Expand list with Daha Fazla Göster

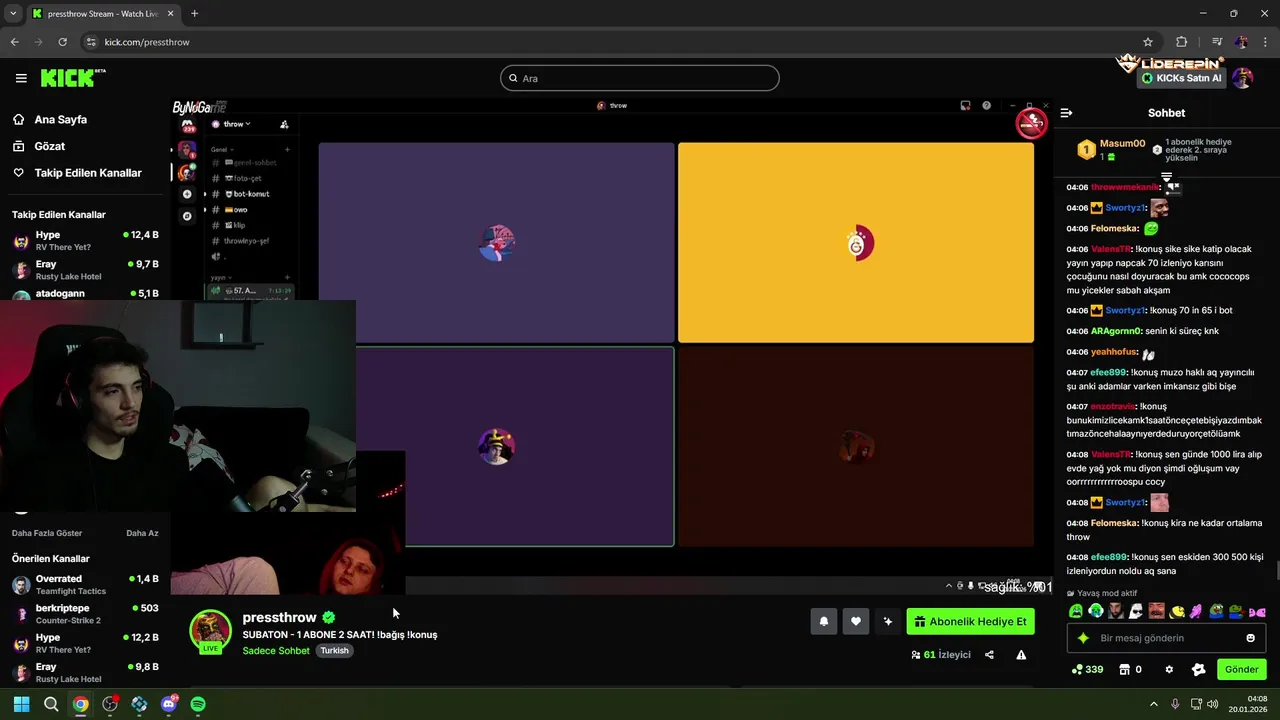tap(47, 533)
